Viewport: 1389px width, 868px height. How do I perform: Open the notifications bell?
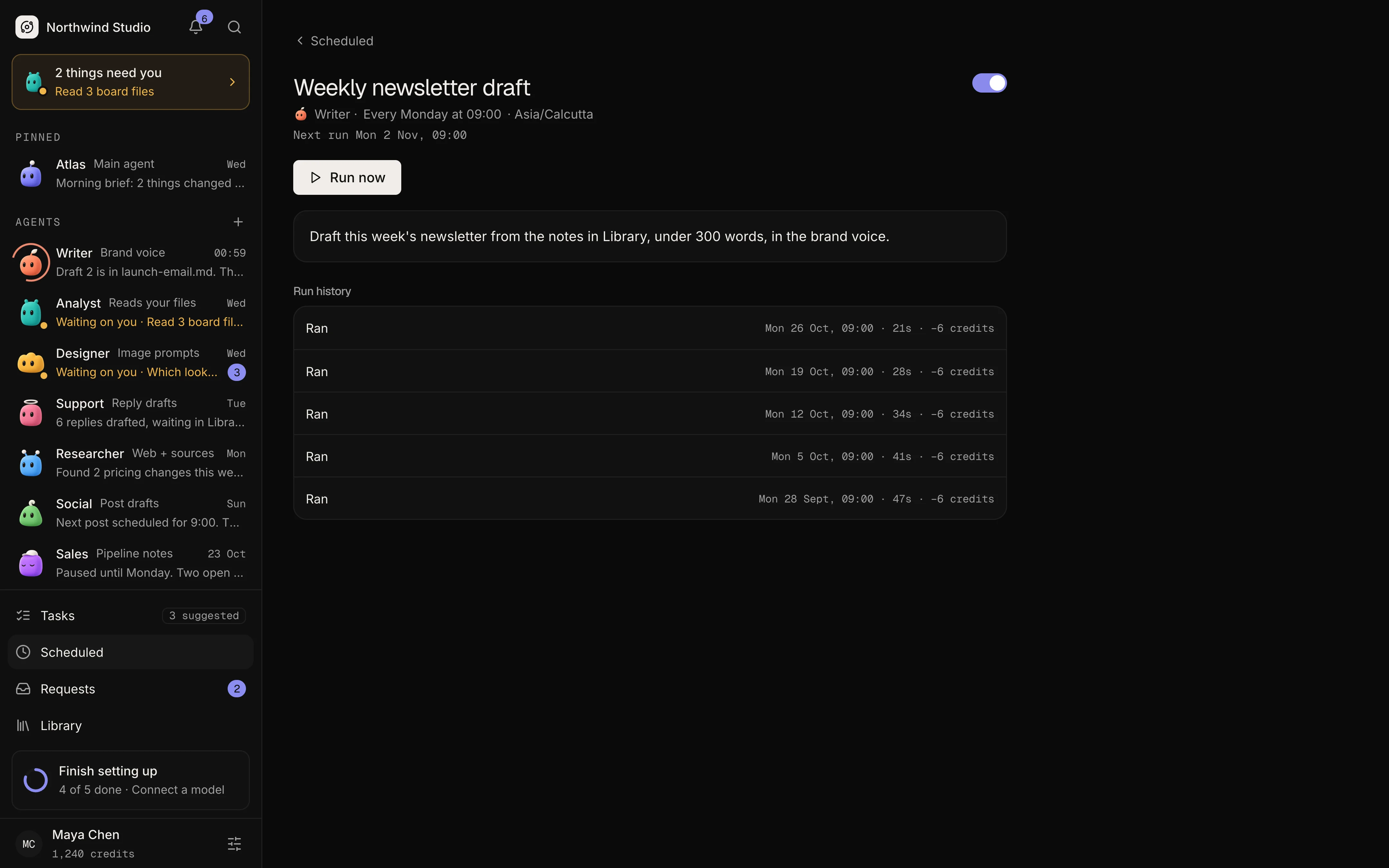click(196, 27)
